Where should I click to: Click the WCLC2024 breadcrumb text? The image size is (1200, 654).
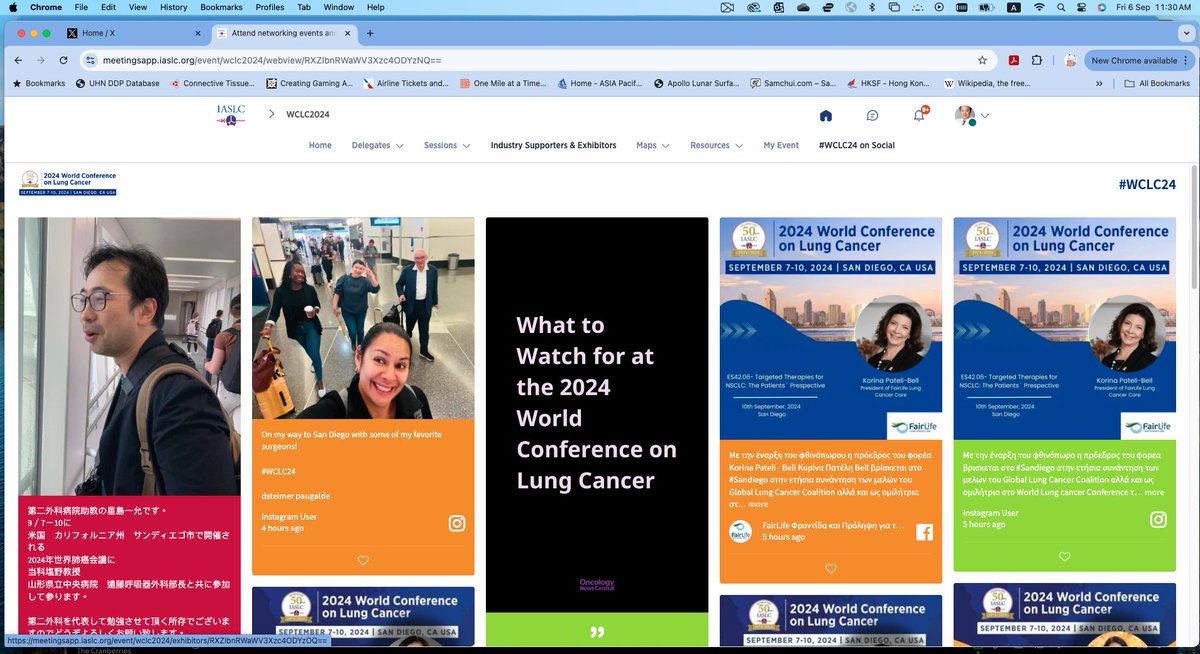point(308,114)
